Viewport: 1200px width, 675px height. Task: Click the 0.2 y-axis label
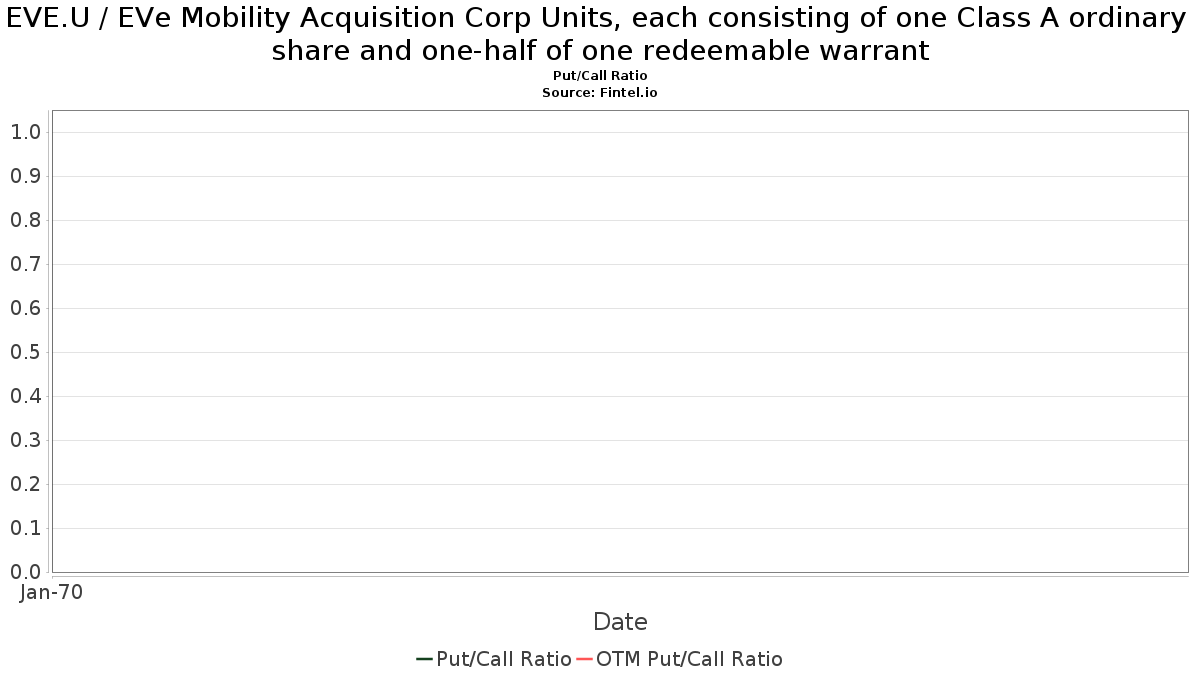pos(25,484)
